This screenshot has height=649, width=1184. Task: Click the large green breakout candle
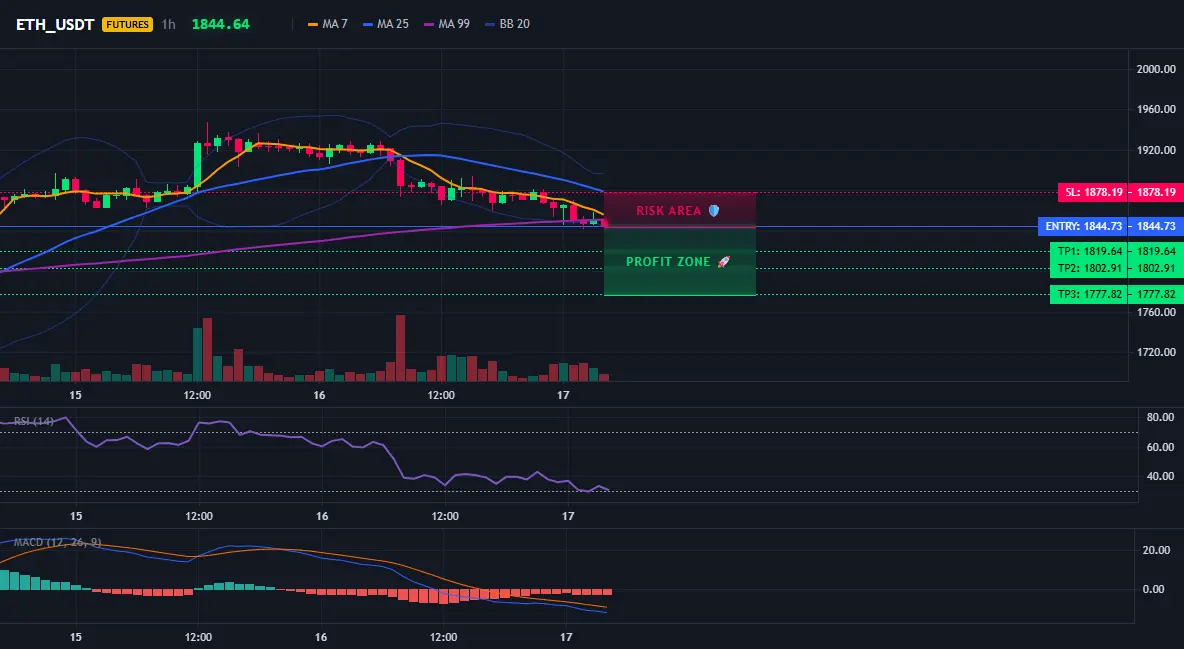(198, 163)
